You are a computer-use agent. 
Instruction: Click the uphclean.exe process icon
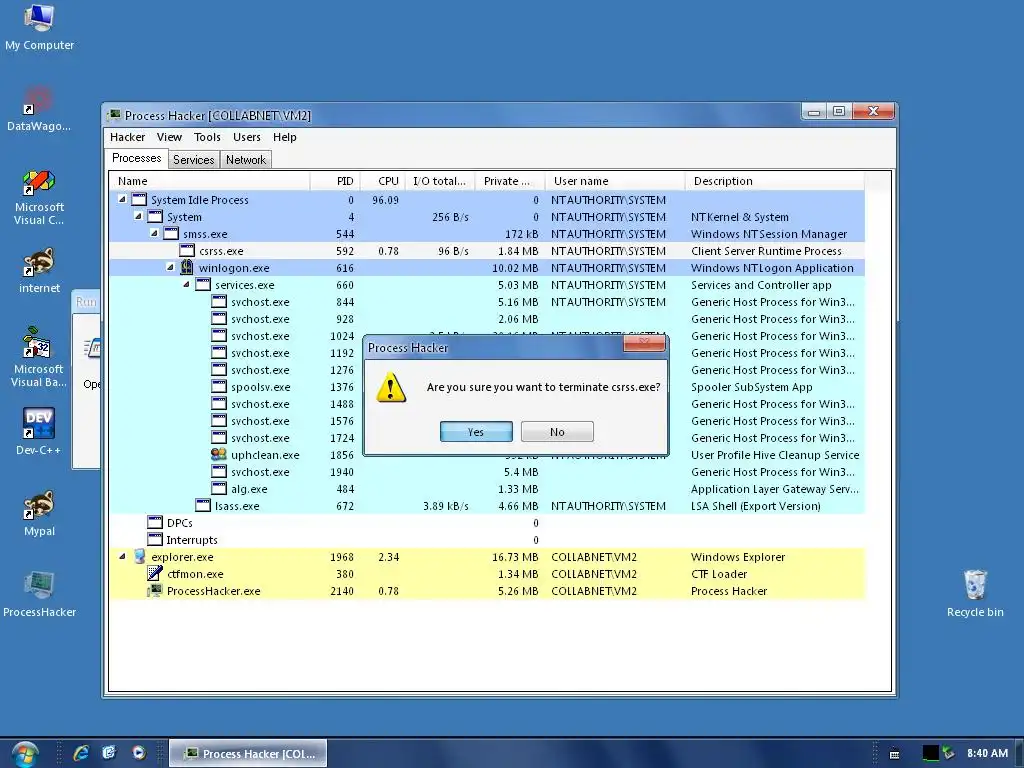[219, 455]
